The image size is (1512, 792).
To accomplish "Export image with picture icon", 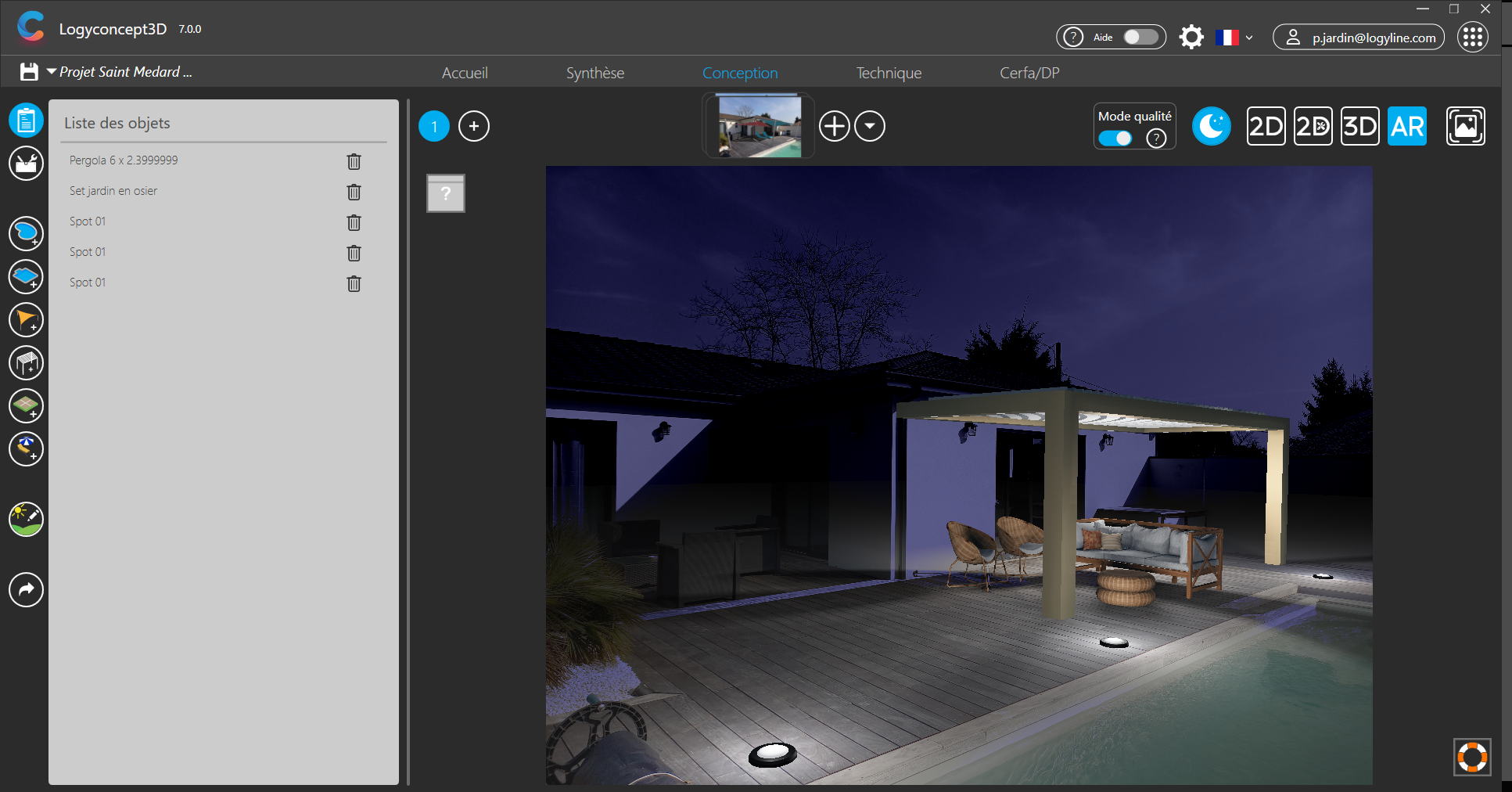I will click(1465, 126).
